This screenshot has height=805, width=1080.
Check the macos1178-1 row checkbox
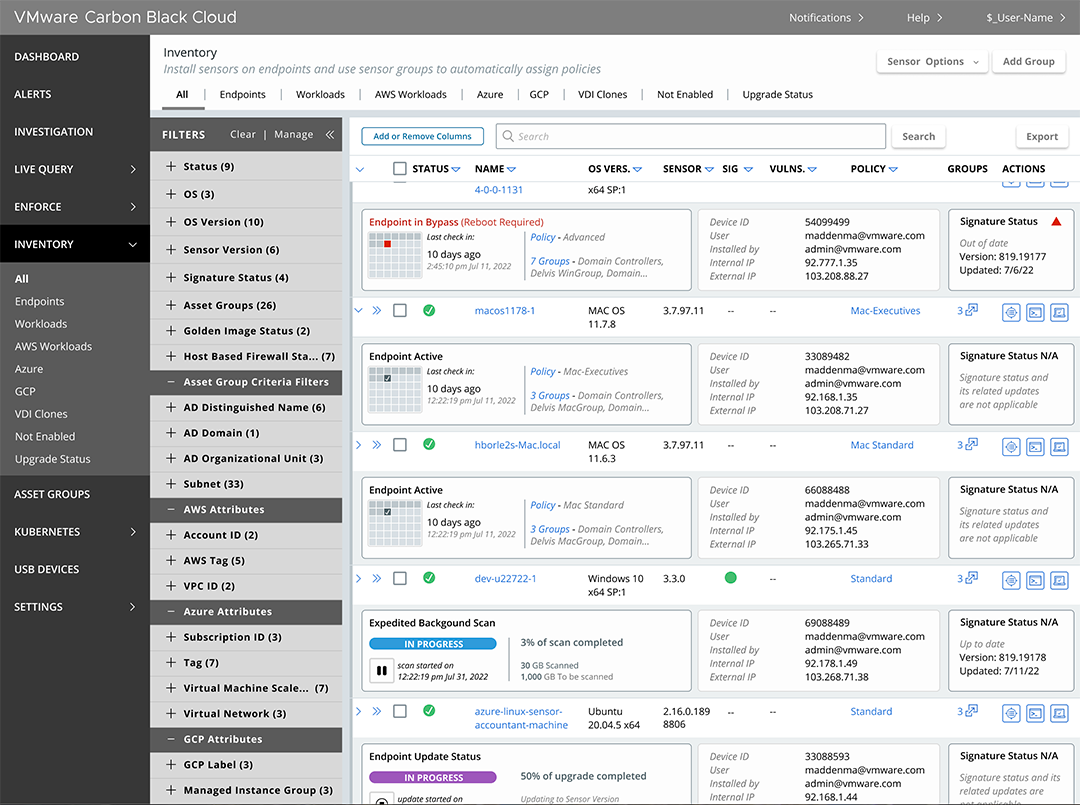point(399,311)
